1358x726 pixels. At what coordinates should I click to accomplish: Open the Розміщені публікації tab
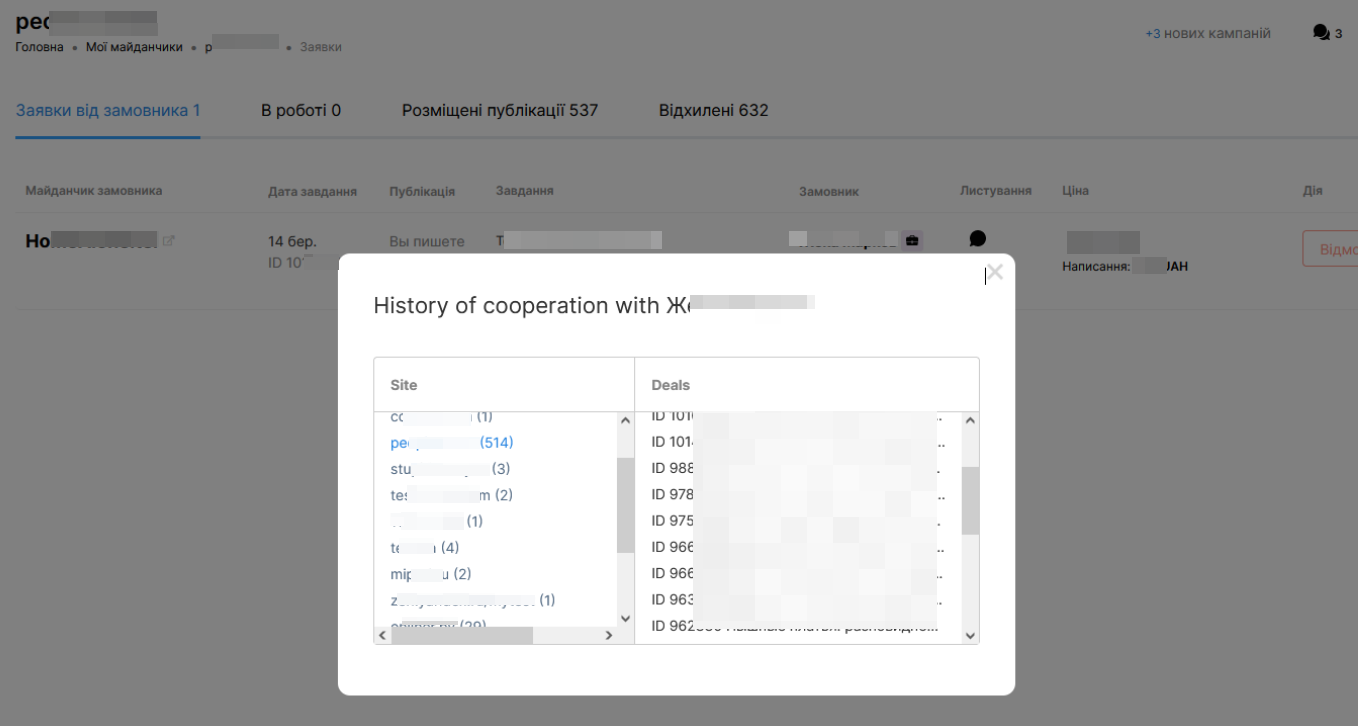tap(499, 110)
